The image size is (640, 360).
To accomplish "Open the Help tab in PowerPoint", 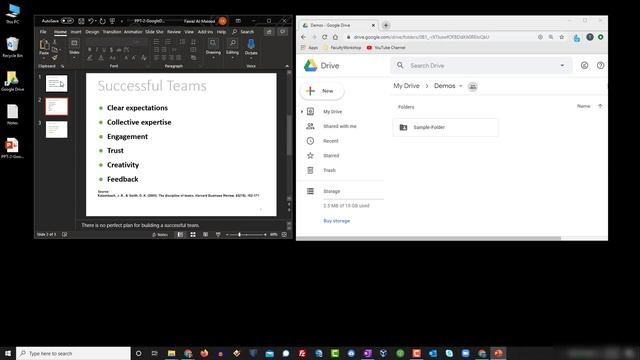I will coord(221,32).
